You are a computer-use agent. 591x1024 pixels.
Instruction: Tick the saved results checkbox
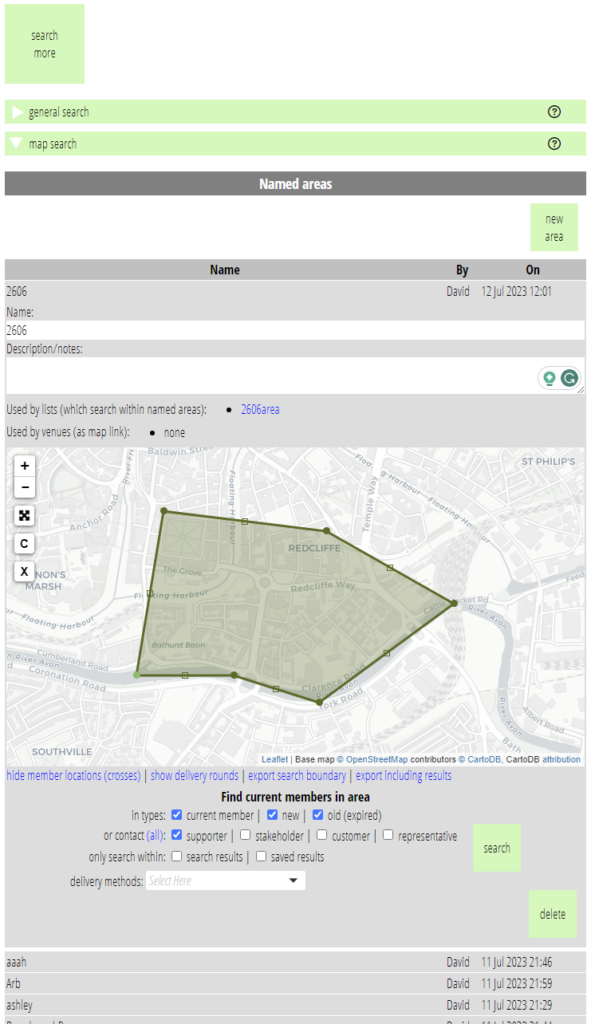pyautogui.click(x=261, y=856)
